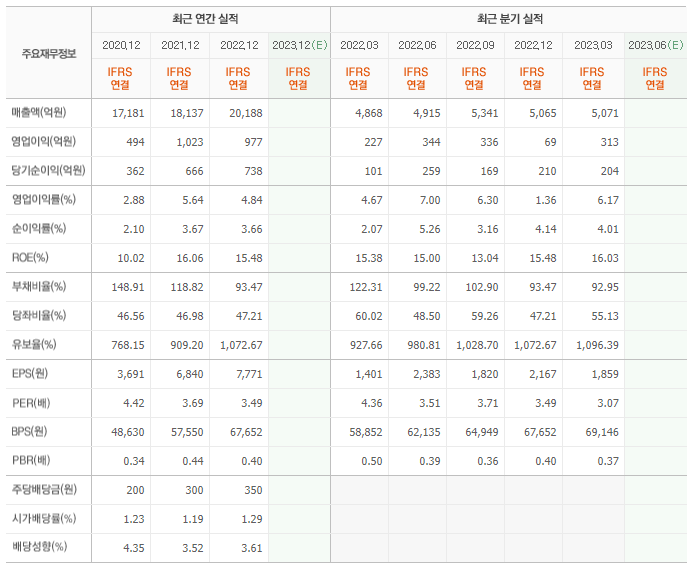Select the BPS(원) row label
Viewport: 692px width, 567px height.
[x=29, y=432]
